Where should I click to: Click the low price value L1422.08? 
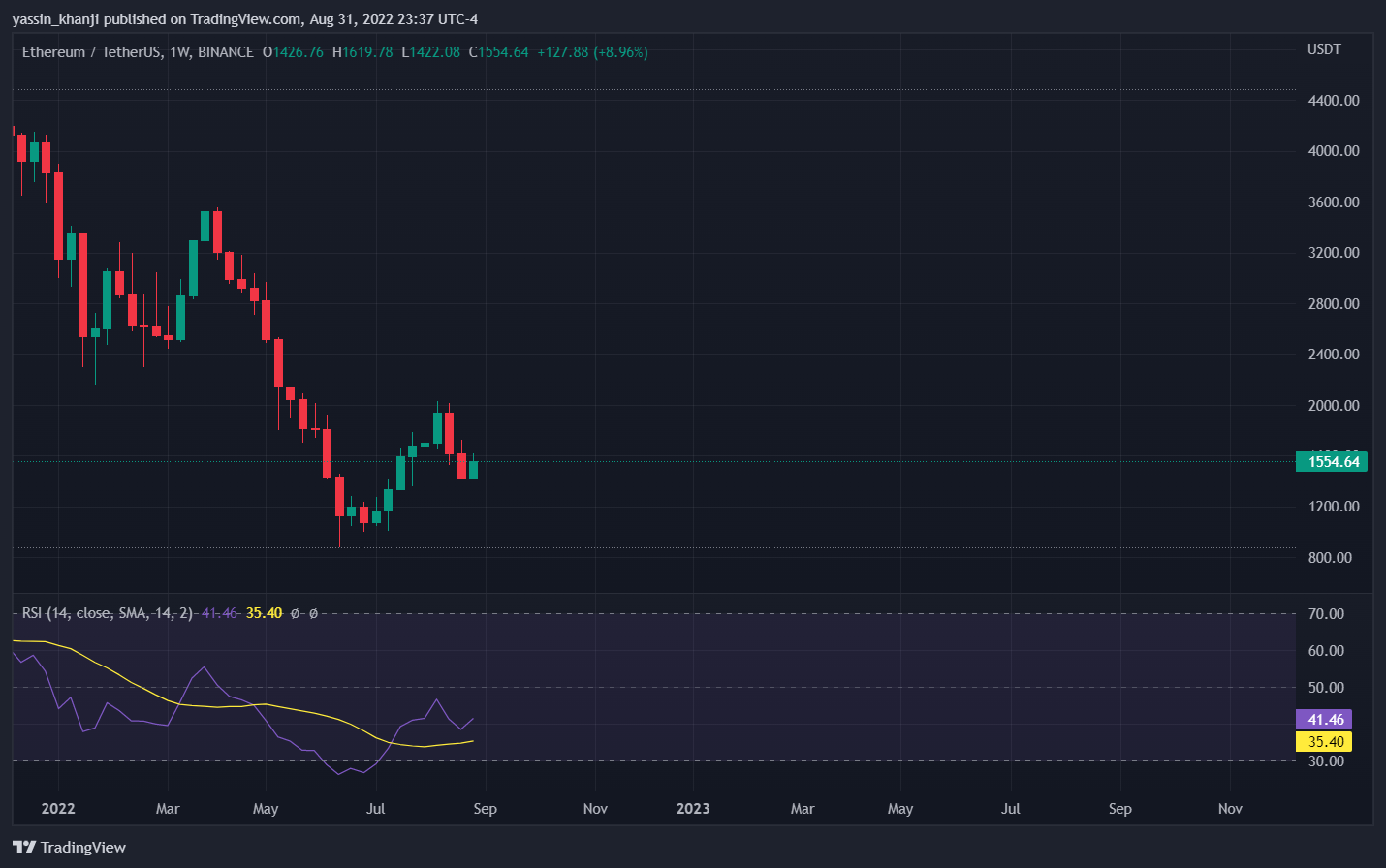431,52
